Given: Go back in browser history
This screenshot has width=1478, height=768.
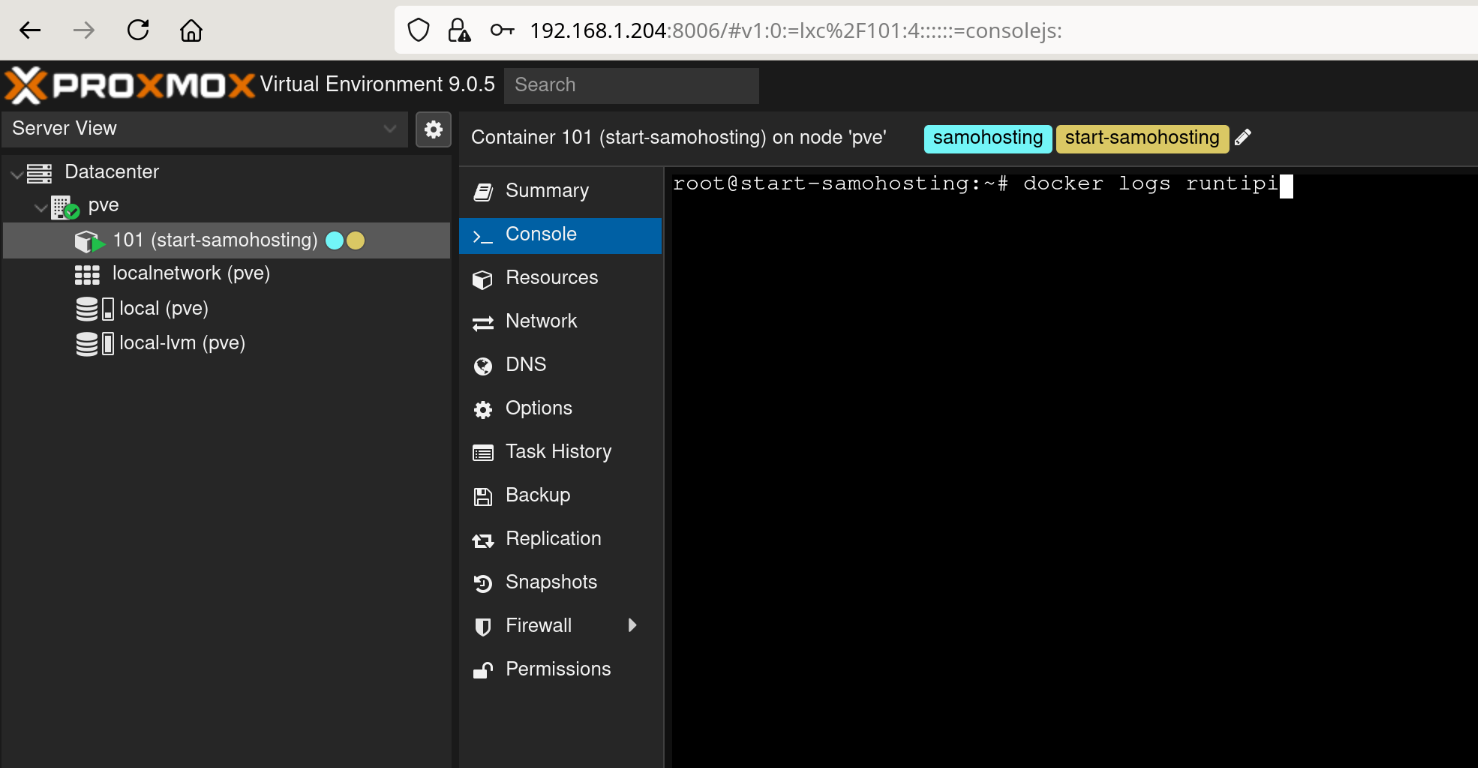Looking at the screenshot, I should point(30,30).
